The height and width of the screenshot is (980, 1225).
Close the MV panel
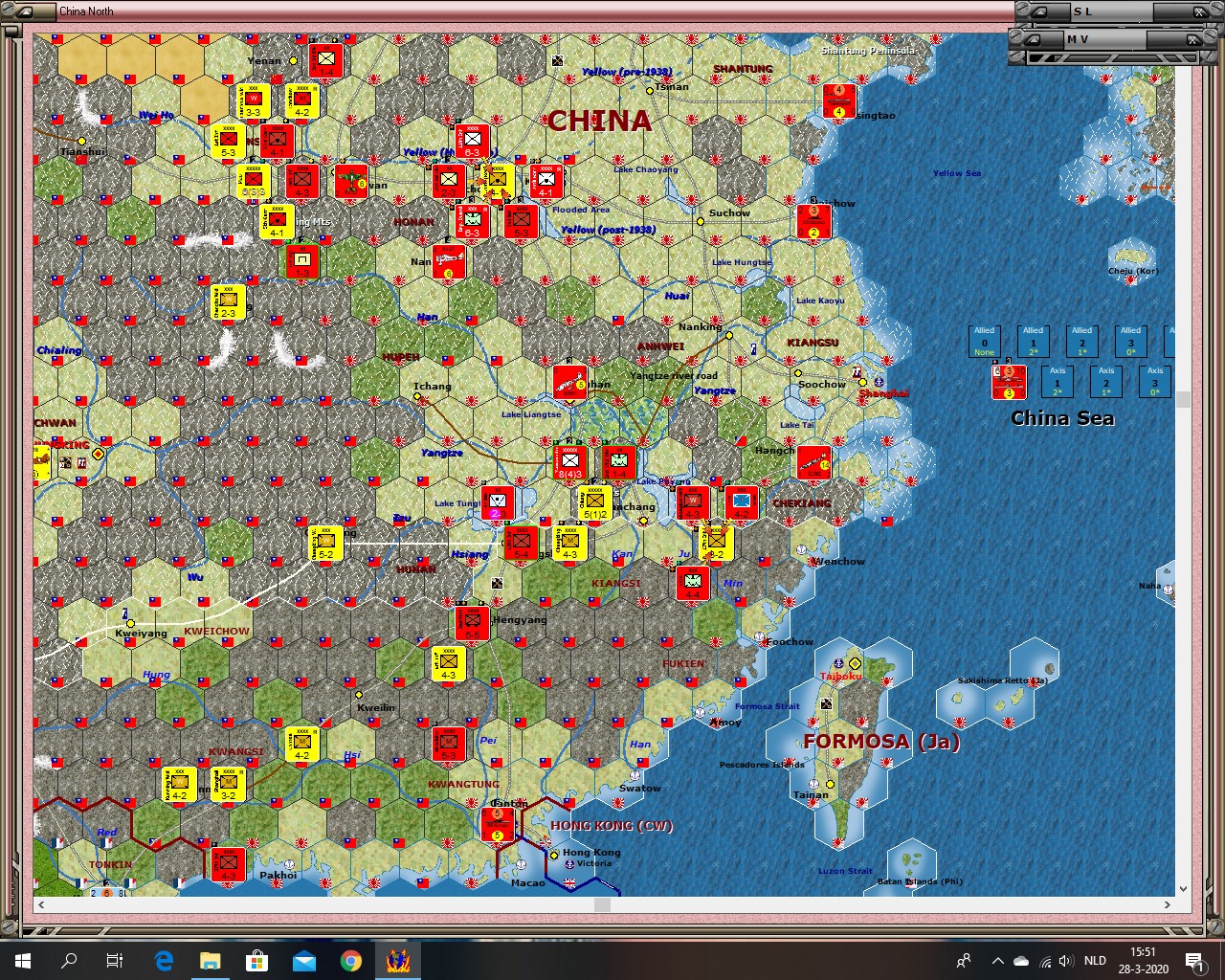point(1192,40)
